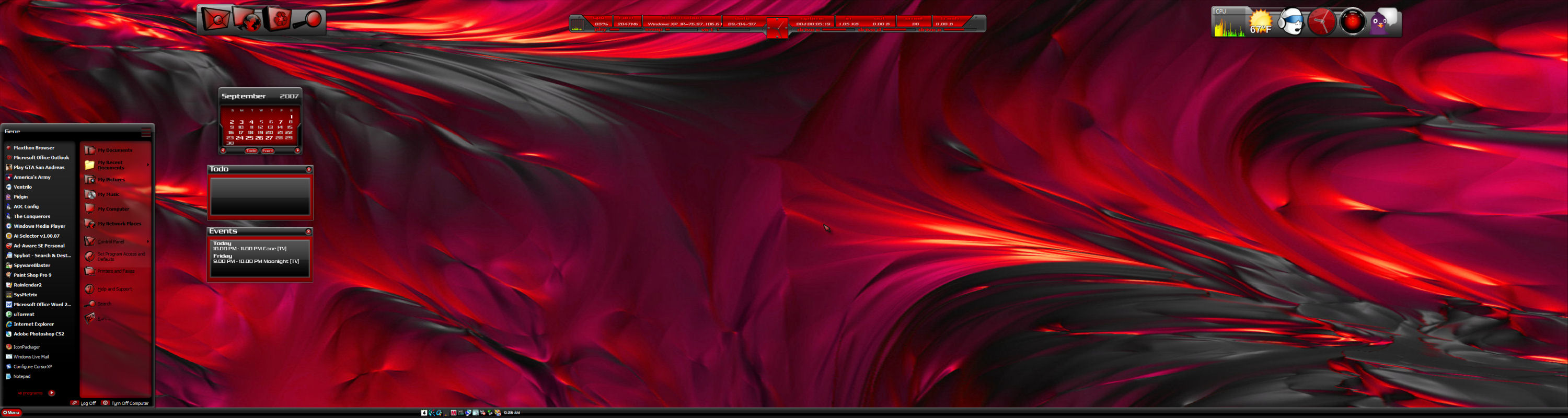Click the red Menu start button

coord(11,413)
